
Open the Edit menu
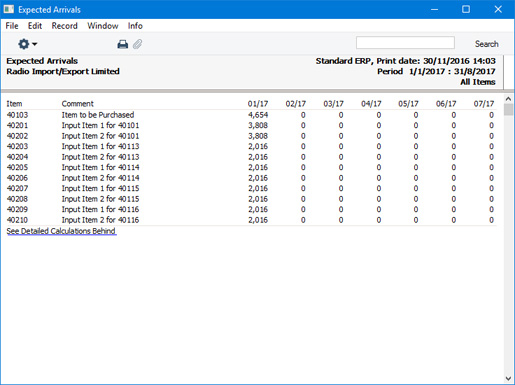[35, 26]
